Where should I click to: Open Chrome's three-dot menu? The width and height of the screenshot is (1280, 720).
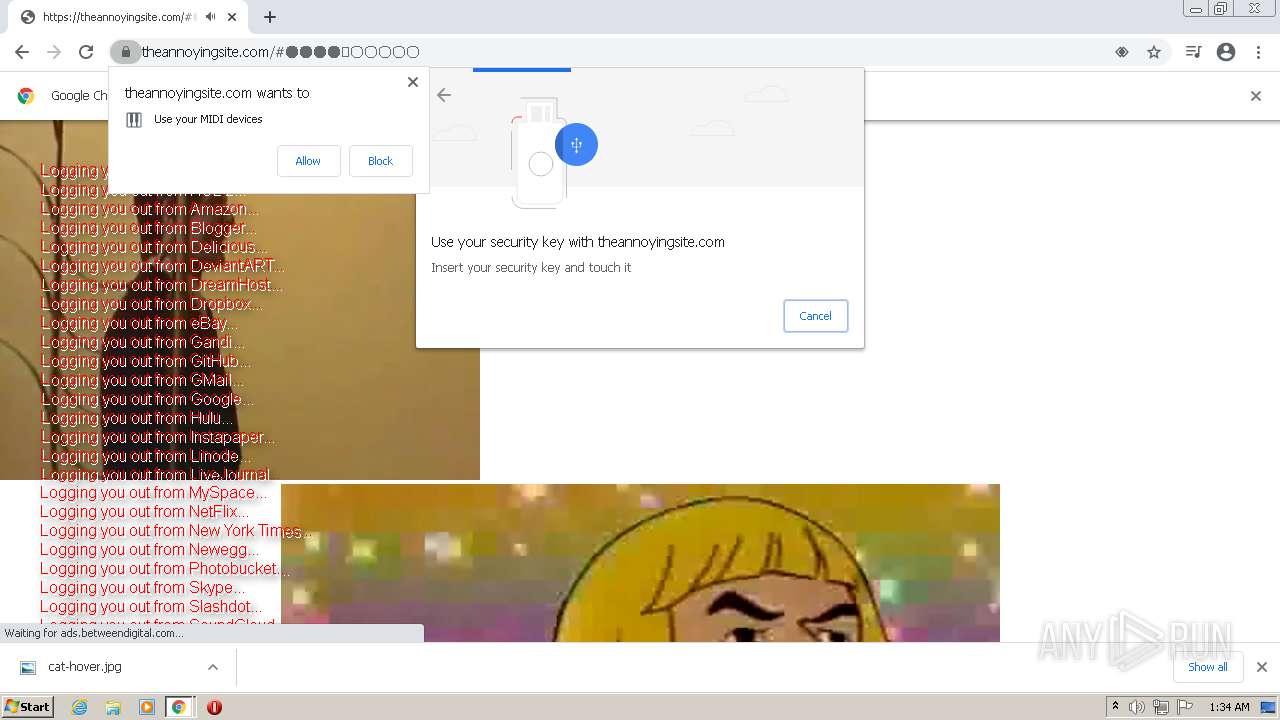[1258, 52]
